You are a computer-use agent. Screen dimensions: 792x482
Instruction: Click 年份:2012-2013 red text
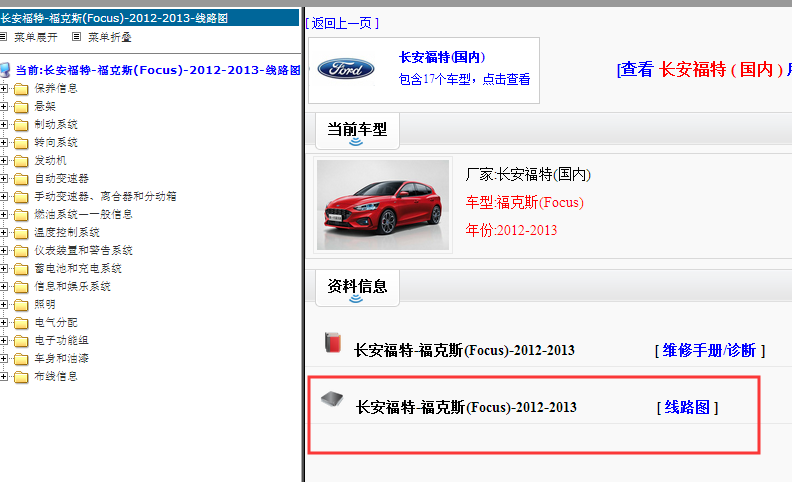511,230
